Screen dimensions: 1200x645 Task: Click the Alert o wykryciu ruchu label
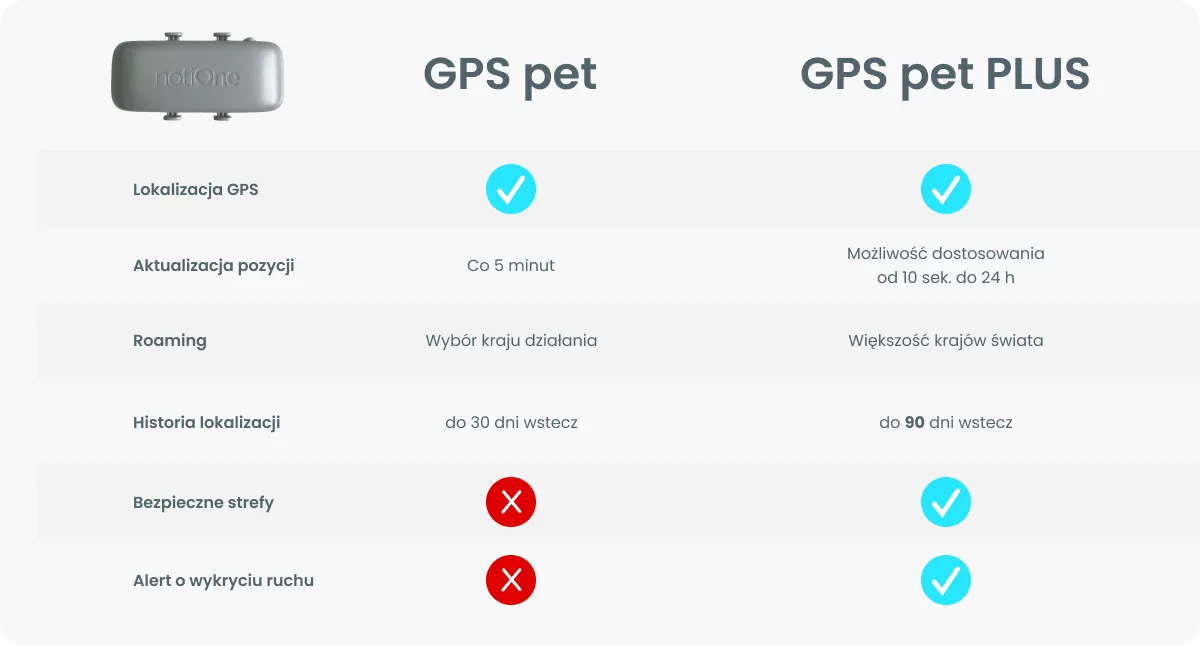click(x=223, y=580)
